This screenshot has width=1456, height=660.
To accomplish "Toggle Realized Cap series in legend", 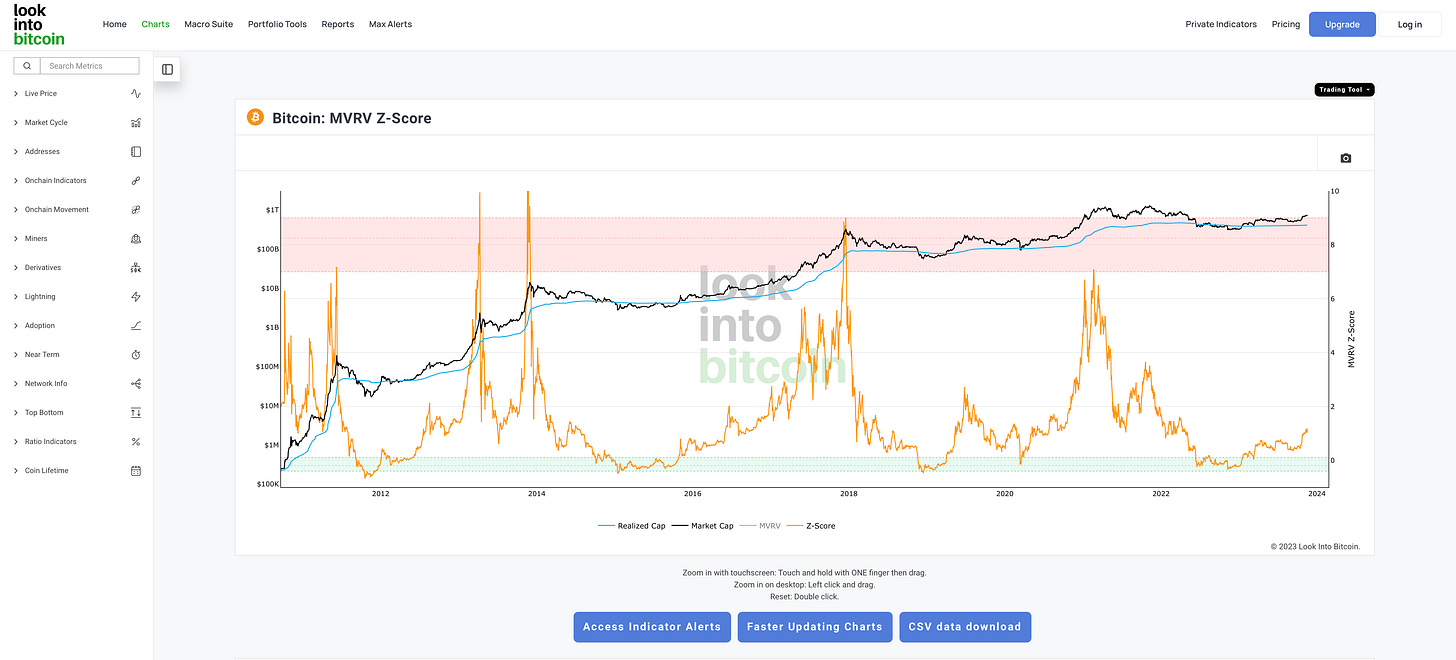I will [631, 525].
